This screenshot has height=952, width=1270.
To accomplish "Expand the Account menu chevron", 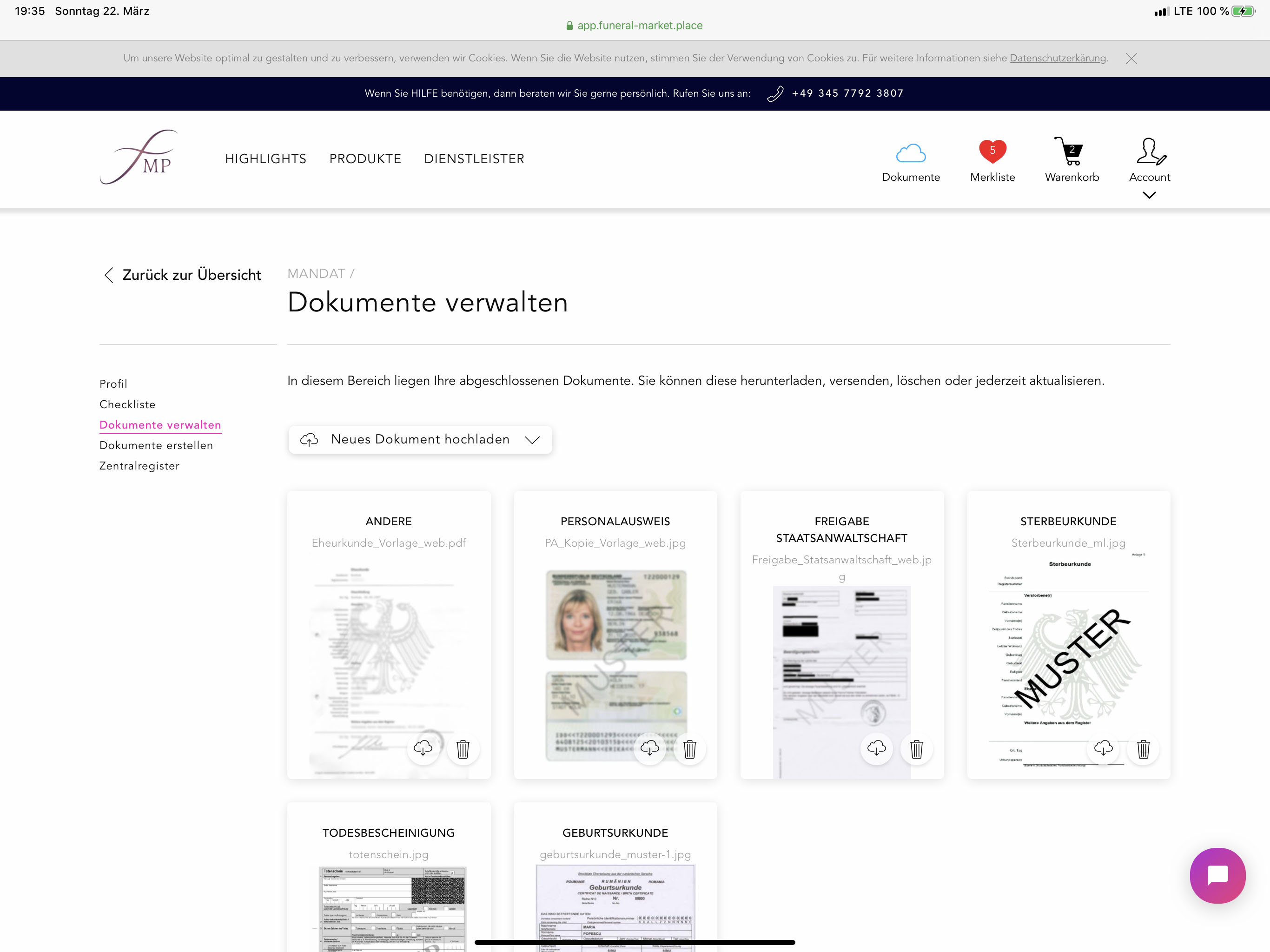I will pos(1149,195).
